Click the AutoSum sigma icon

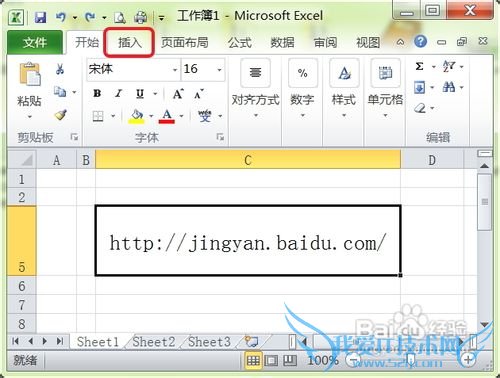click(x=419, y=67)
